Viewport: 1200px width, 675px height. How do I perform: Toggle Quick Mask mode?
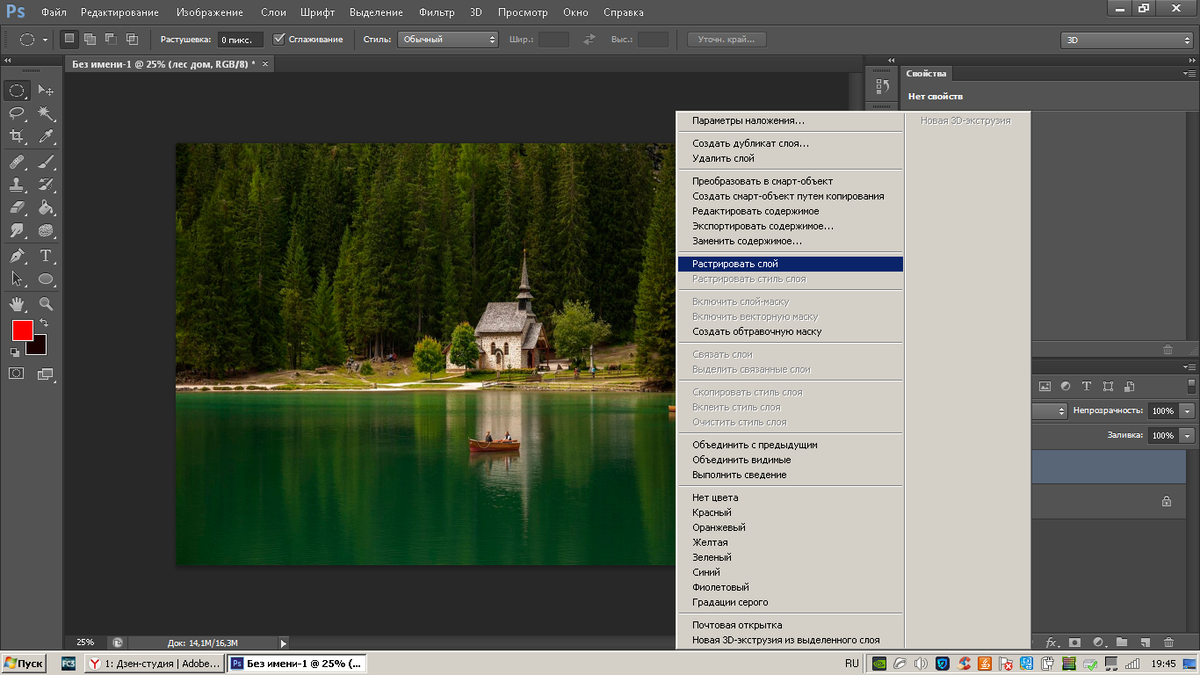click(x=17, y=373)
